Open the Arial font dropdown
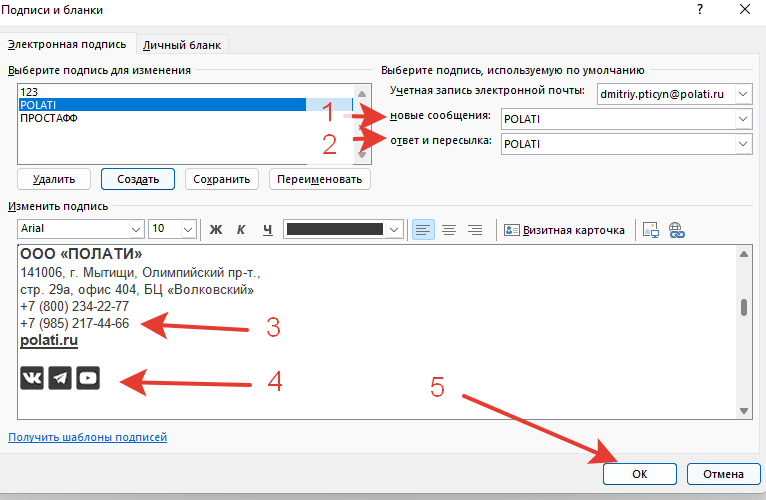 point(136,229)
